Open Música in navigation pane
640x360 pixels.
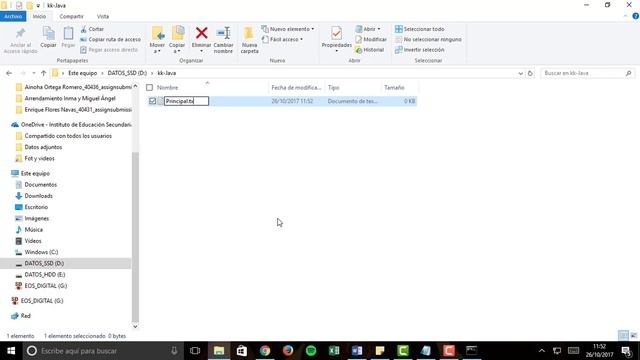[33, 229]
